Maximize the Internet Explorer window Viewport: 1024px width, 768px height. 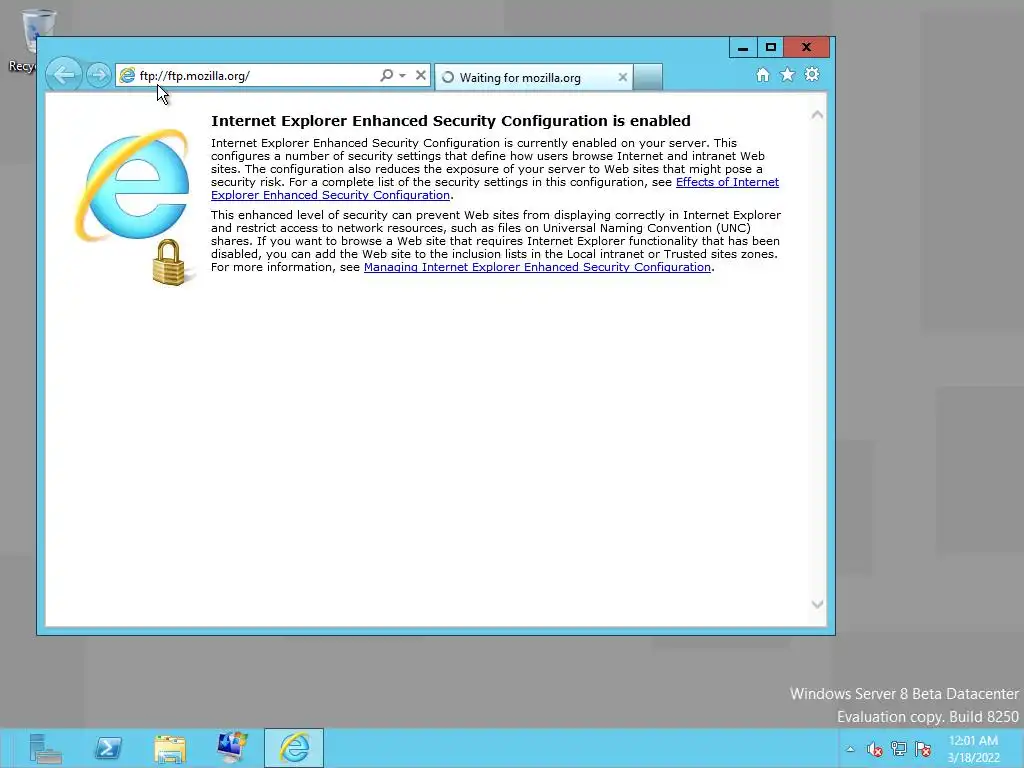771,48
